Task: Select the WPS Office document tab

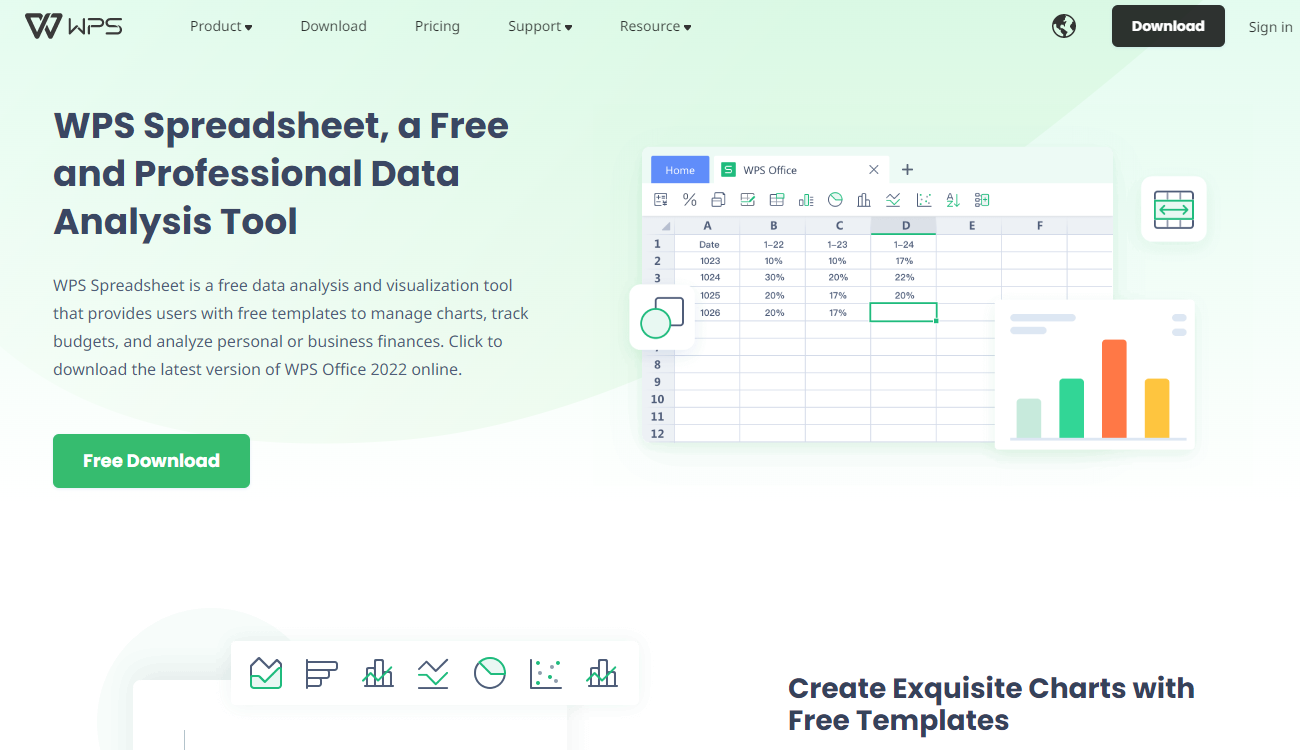Action: click(x=800, y=170)
